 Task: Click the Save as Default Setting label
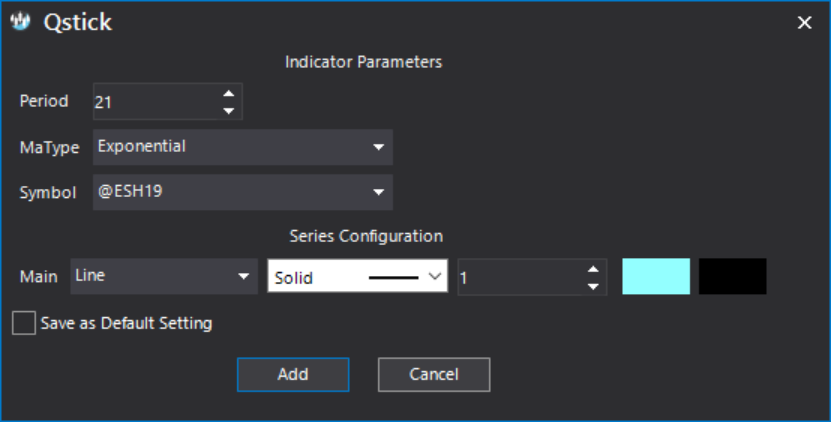(x=126, y=323)
